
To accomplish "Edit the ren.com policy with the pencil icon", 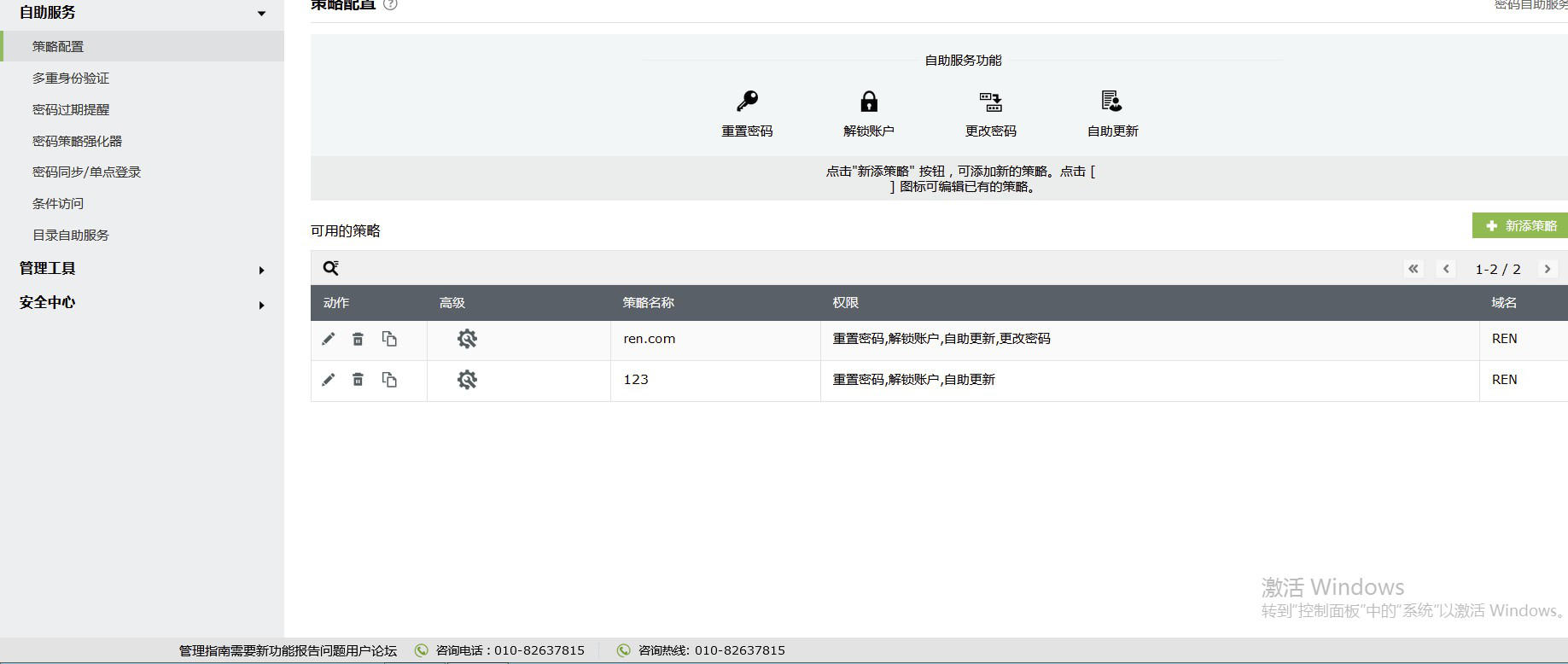I will [x=329, y=339].
